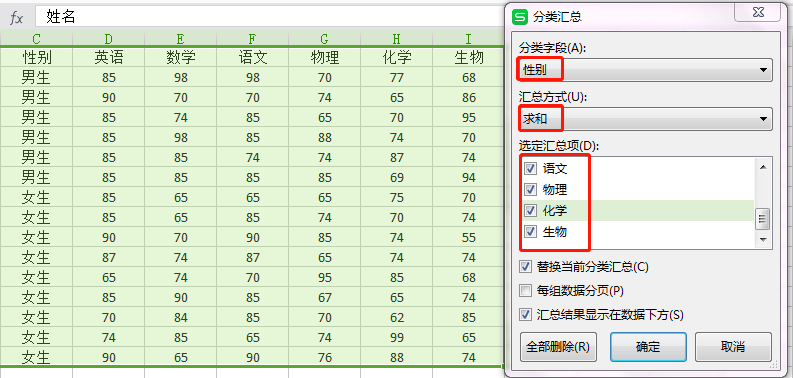793x378 pixels.
Task: Toggle 汇总结果显示在数据下方 checkbox
Action: click(525, 315)
